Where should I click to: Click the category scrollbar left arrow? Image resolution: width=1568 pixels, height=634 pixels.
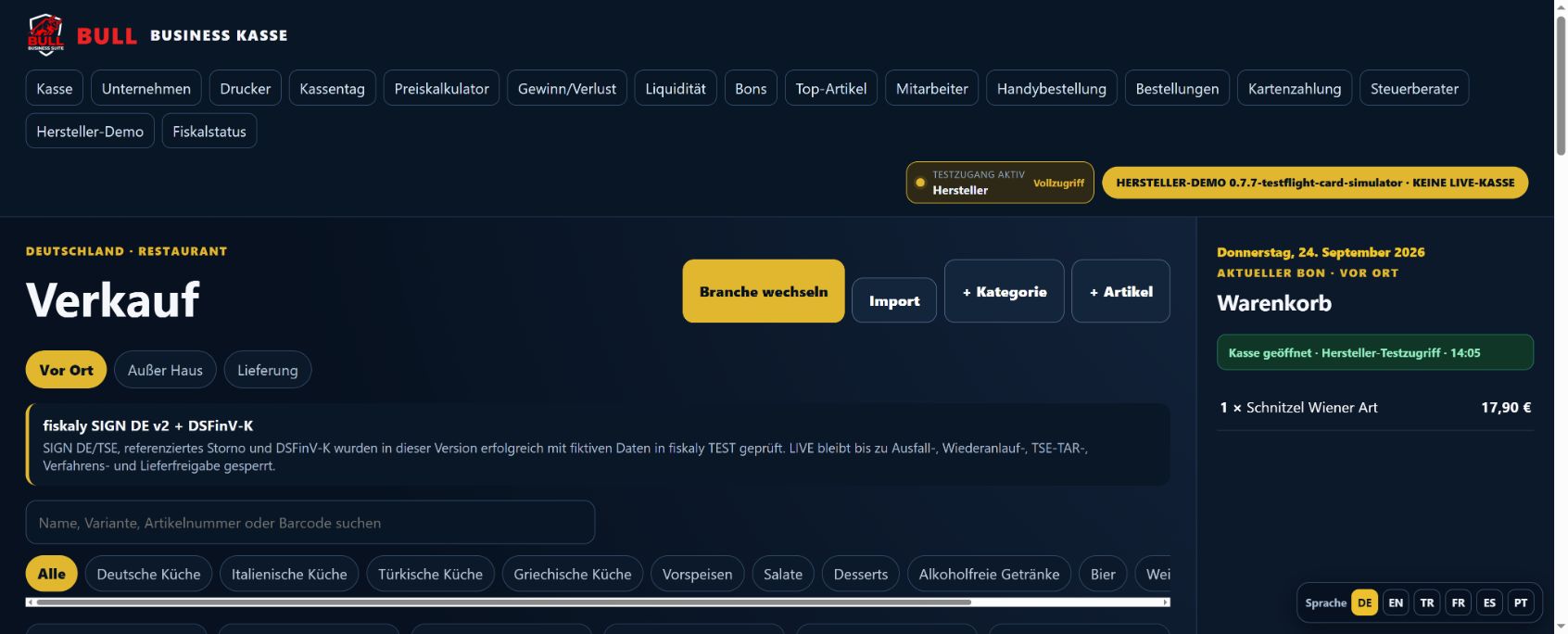point(31,602)
